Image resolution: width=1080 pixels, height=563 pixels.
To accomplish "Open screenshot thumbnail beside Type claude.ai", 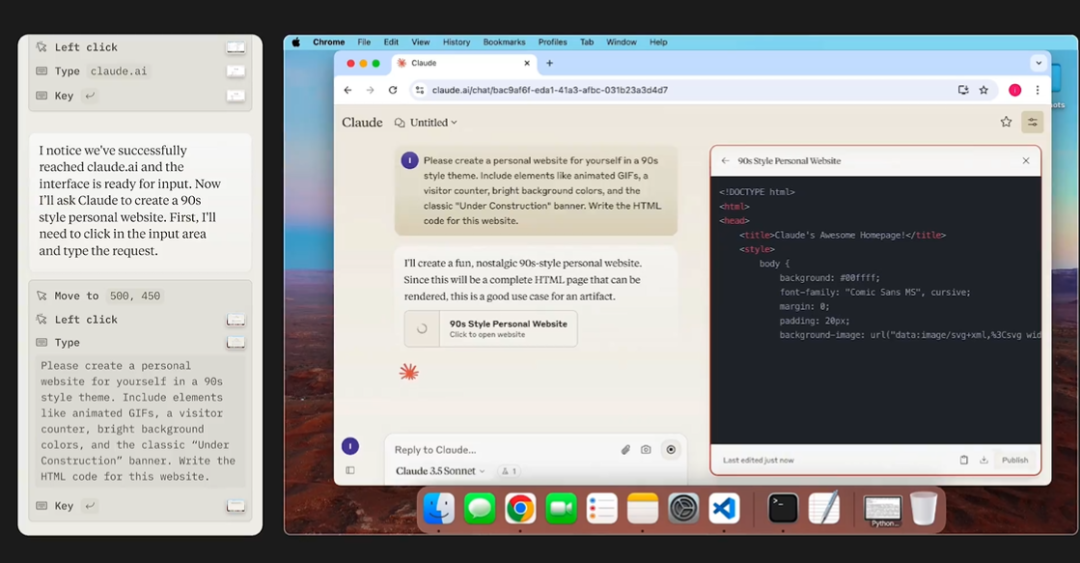I will tap(236, 71).
